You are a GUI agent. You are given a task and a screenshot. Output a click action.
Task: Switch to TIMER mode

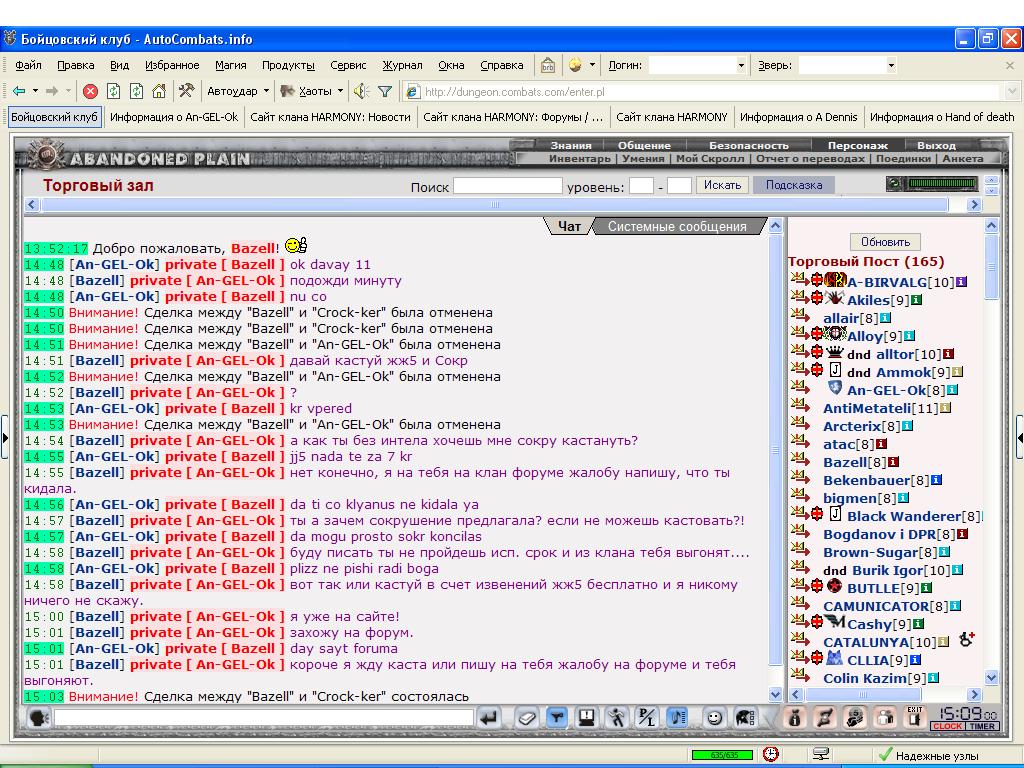[982, 726]
